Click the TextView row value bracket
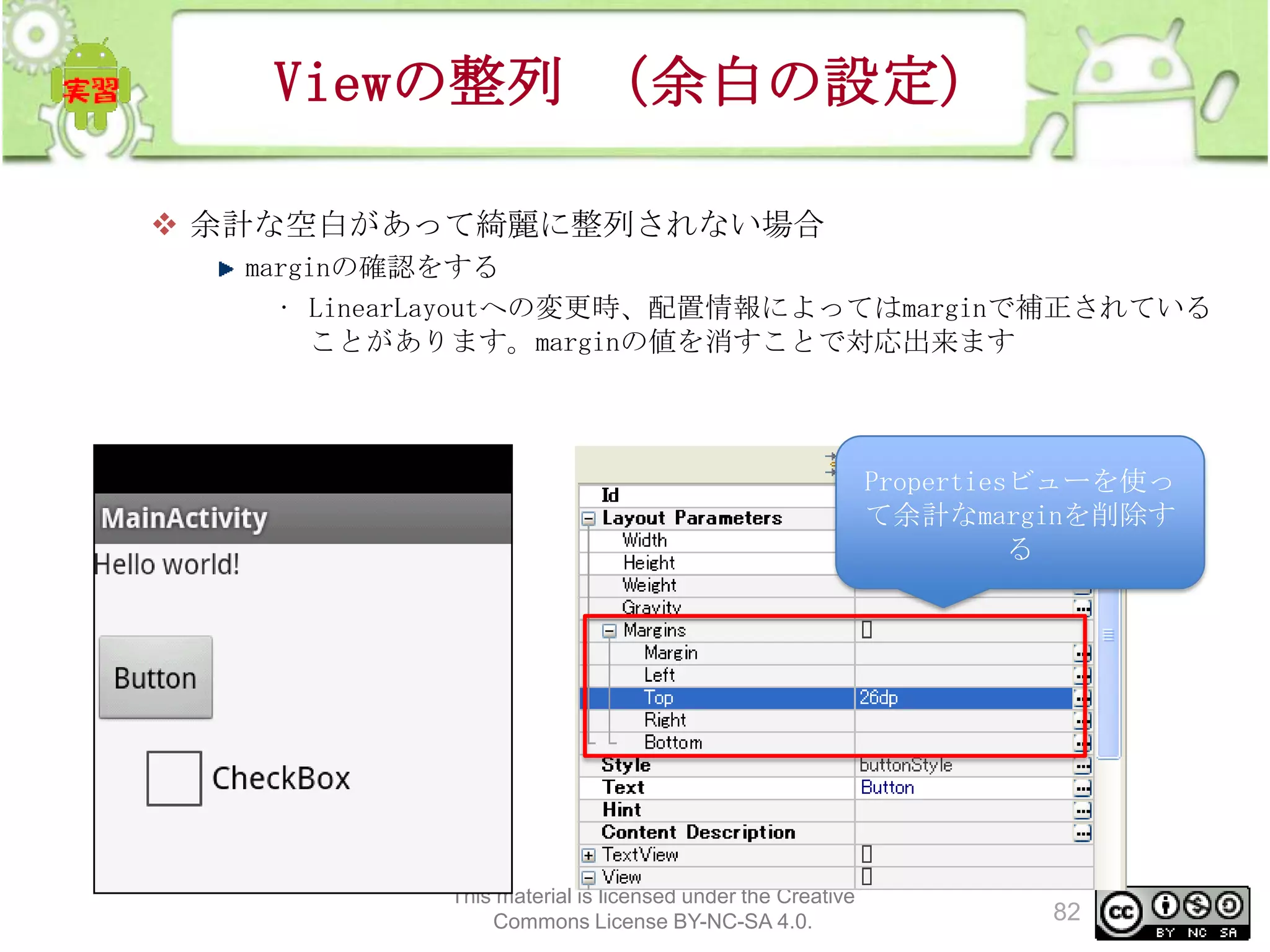Screen dimensions: 1270x952 [x=867, y=855]
